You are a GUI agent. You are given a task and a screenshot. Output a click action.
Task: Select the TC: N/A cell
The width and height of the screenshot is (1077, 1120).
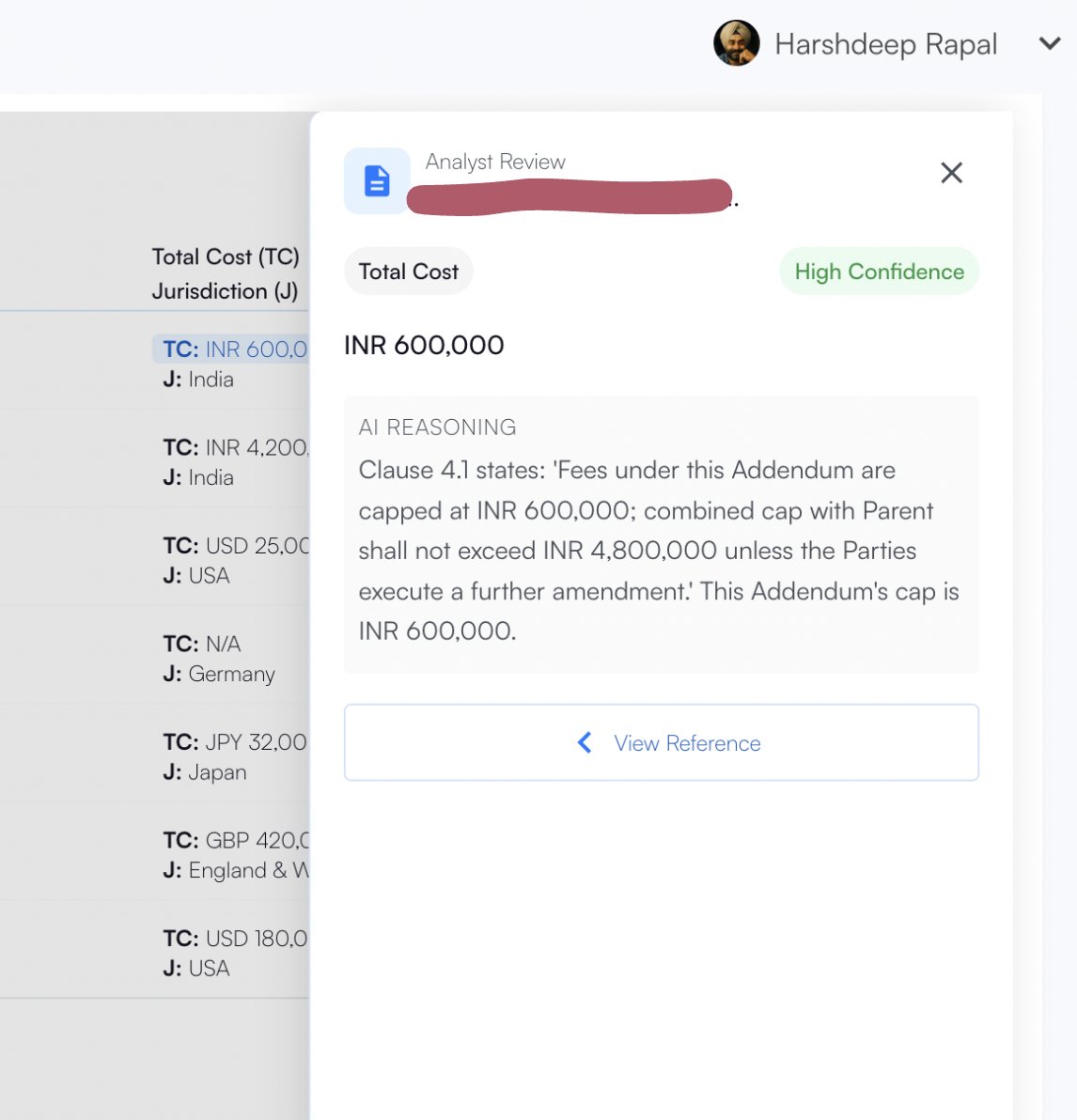[201, 644]
